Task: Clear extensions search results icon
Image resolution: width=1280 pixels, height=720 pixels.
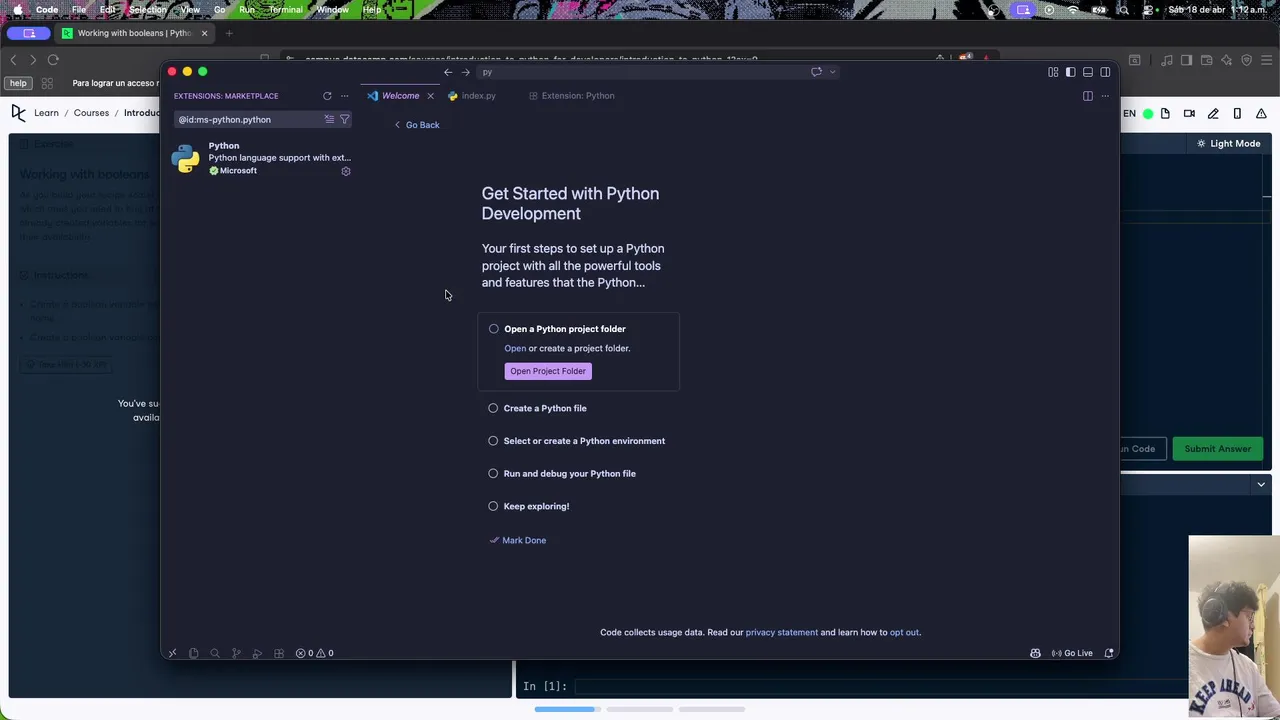Action: pos(329,119)
